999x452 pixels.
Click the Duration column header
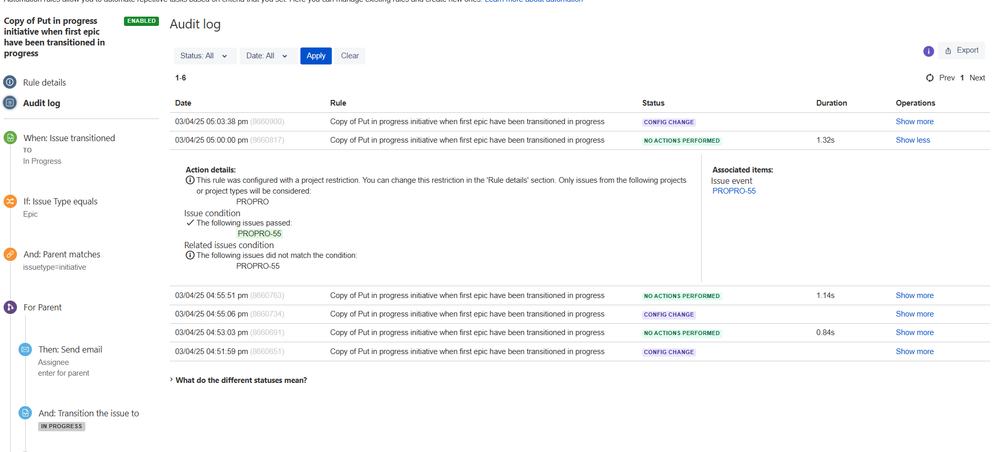pyautogui.click(x=831, y=103)
